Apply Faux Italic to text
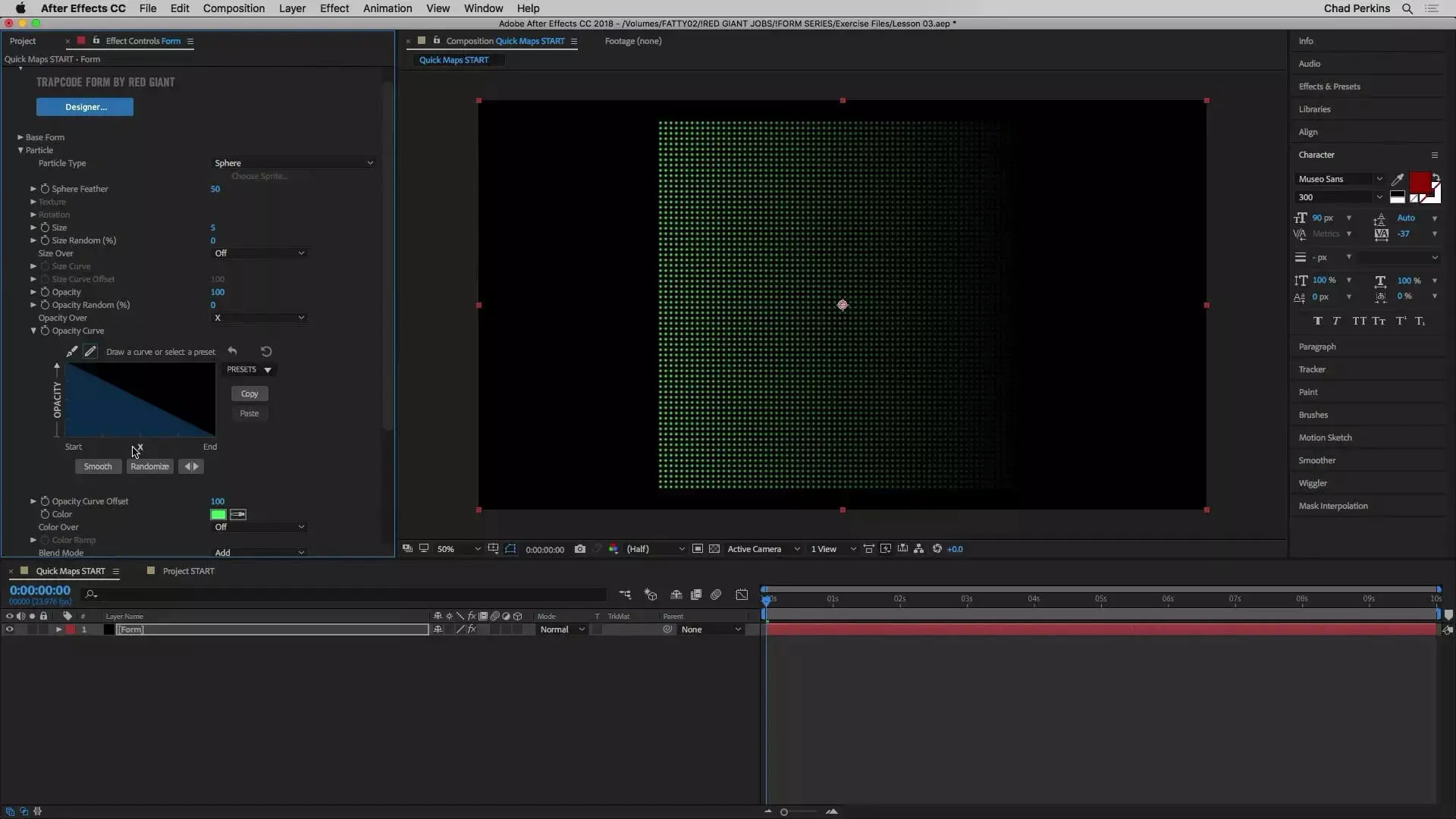 pos(1336,321)
